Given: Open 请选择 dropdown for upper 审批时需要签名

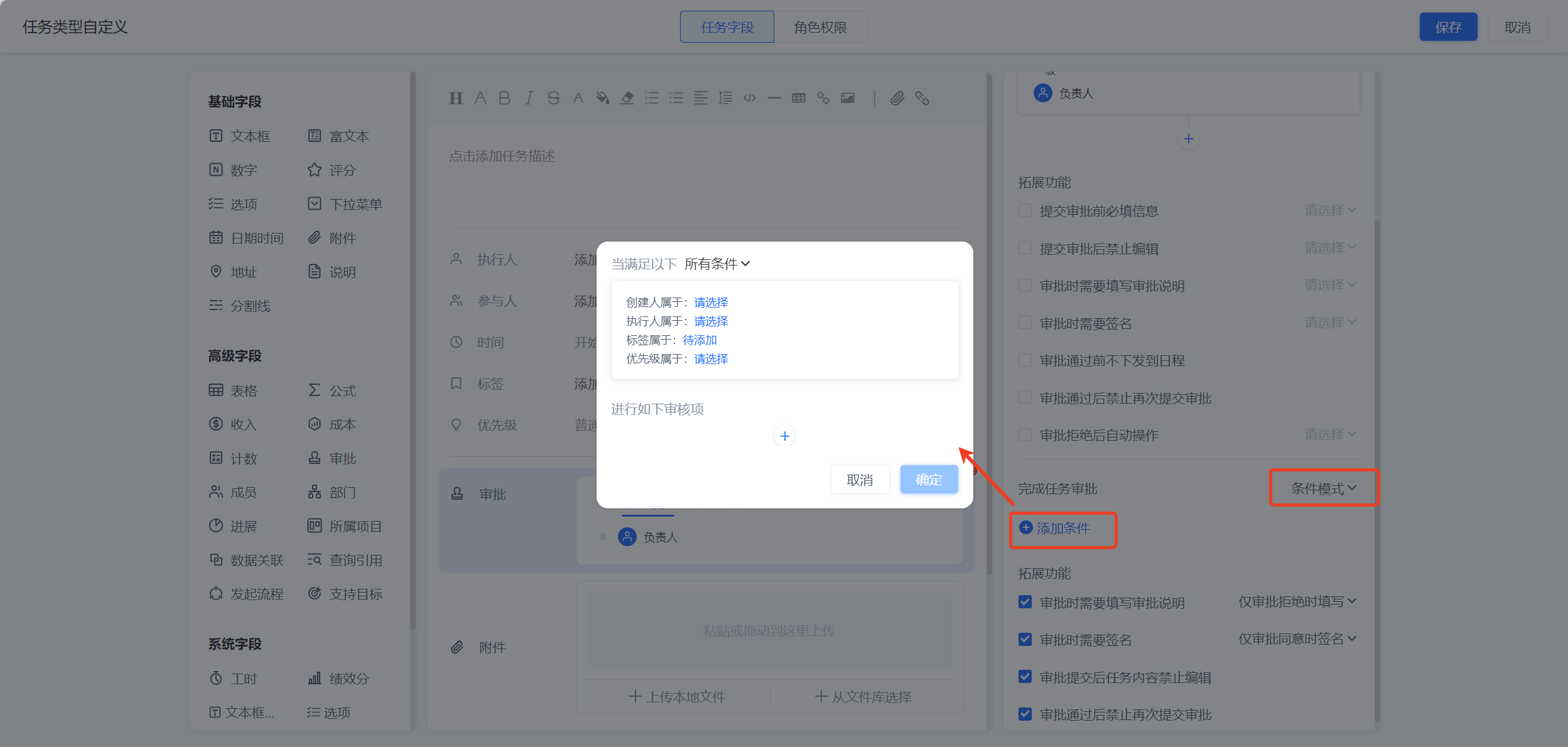Looking at the screenshot, I should (x=1331, y=323).
